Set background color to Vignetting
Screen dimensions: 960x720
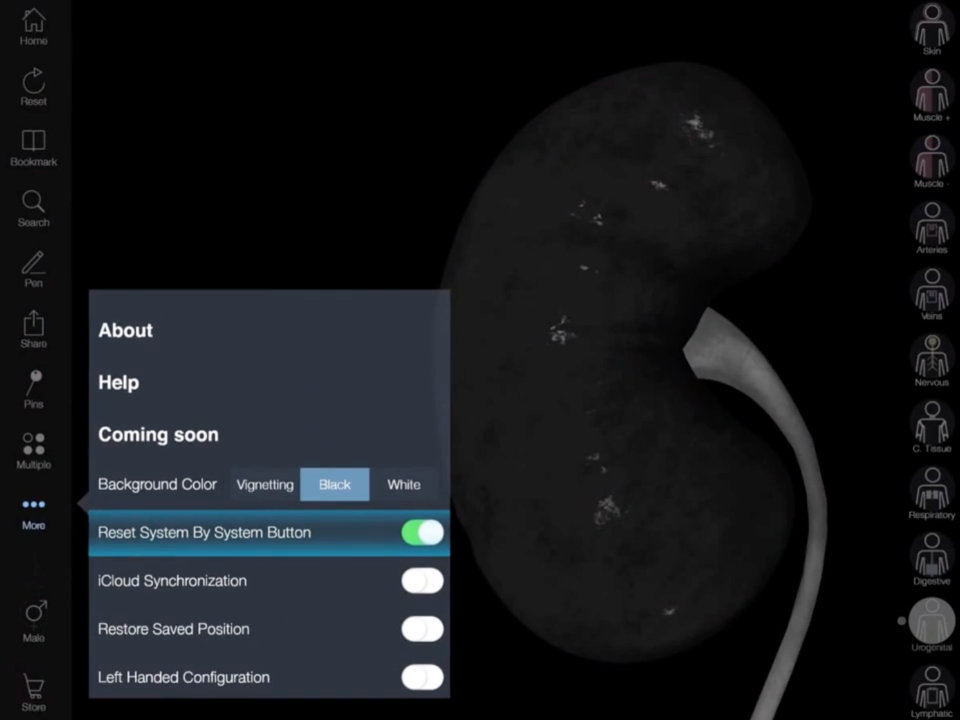pyautogui.click(x=265, y=485)
